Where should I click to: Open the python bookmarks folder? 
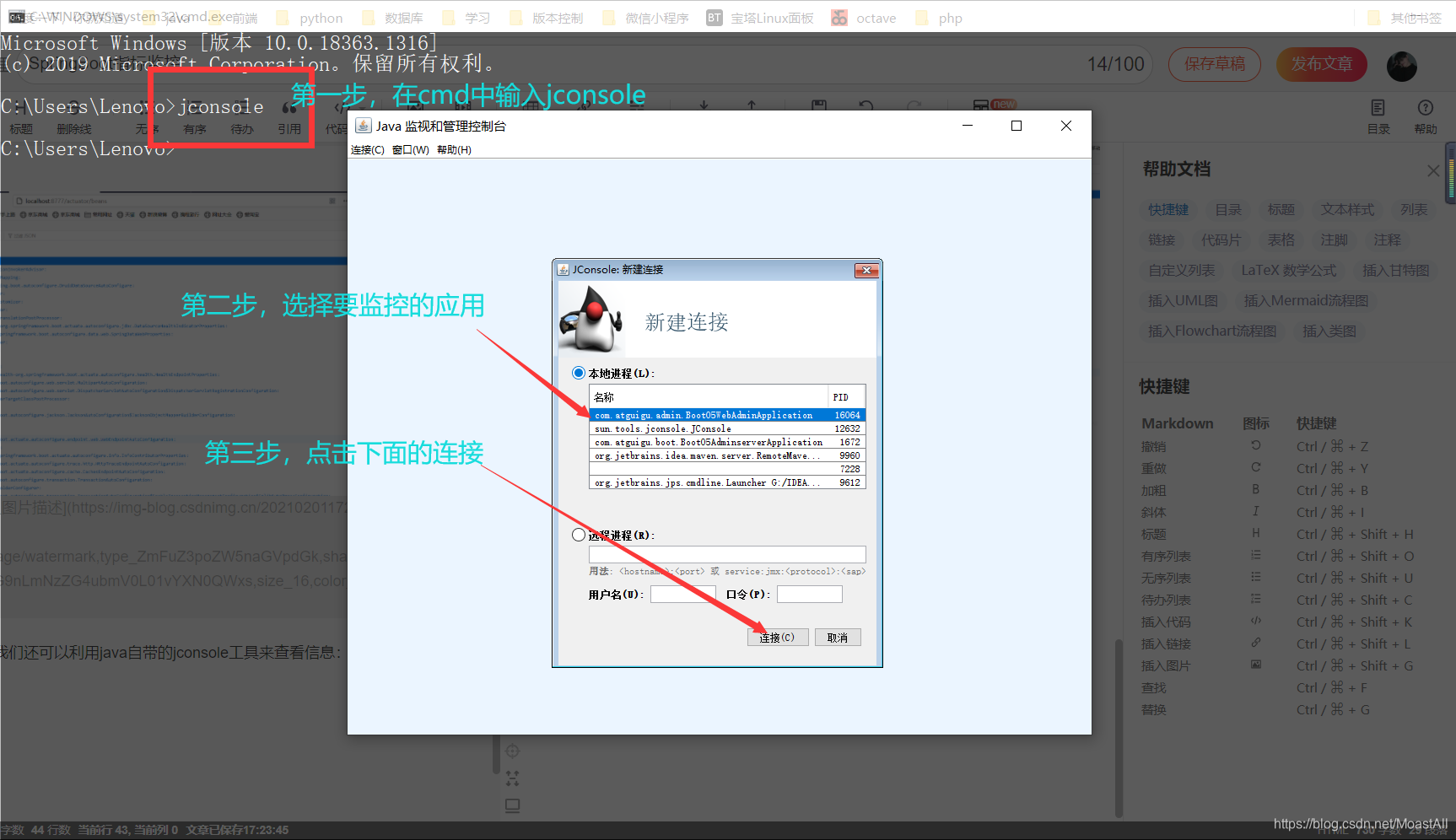tap(310, 18)
